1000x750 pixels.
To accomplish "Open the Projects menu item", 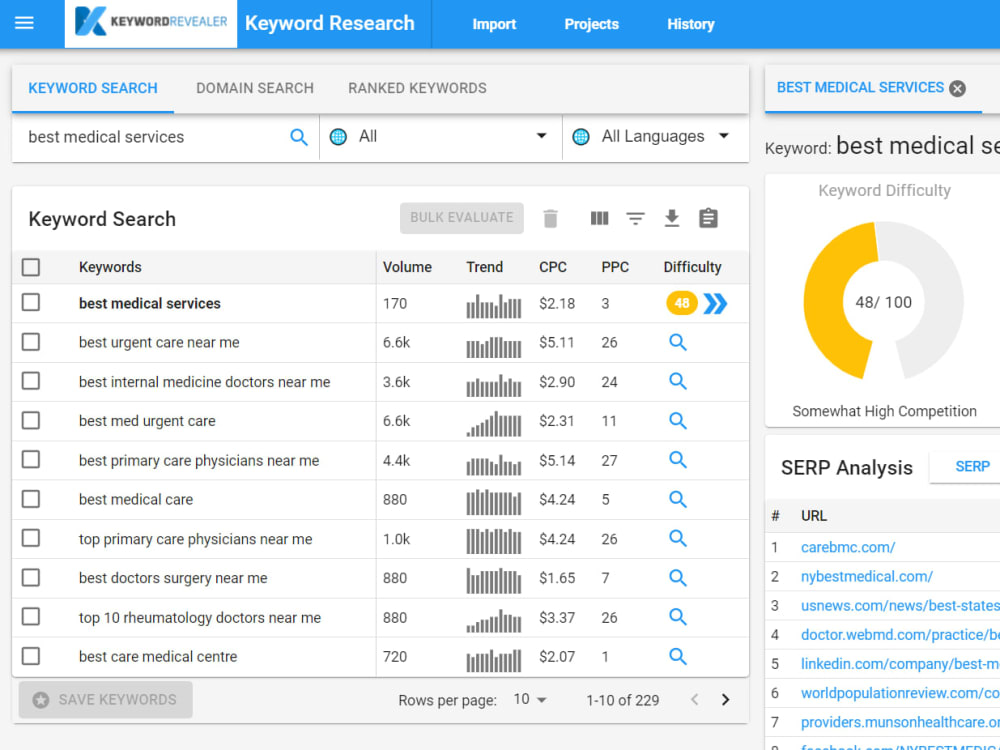I will pyautogui.click(x=591, y=24).
